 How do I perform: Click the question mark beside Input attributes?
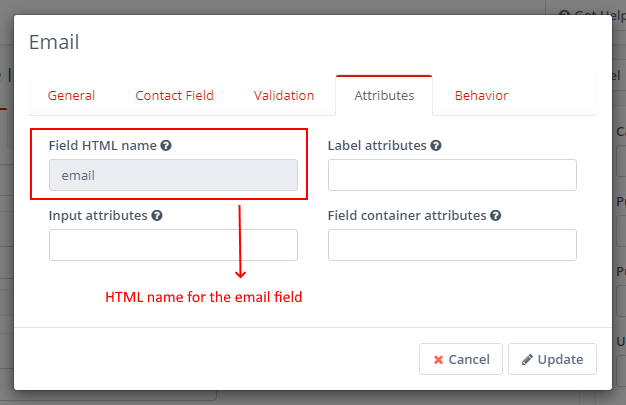point(158,215)
